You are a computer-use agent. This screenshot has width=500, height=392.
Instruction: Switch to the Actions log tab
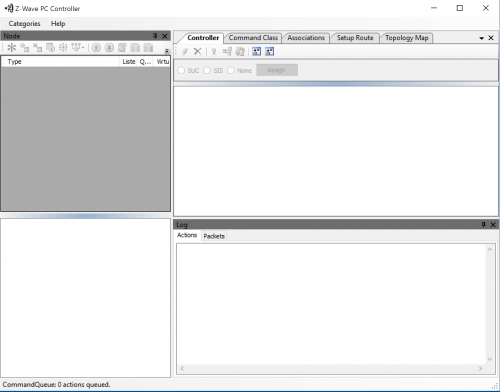tap(187, 235)
